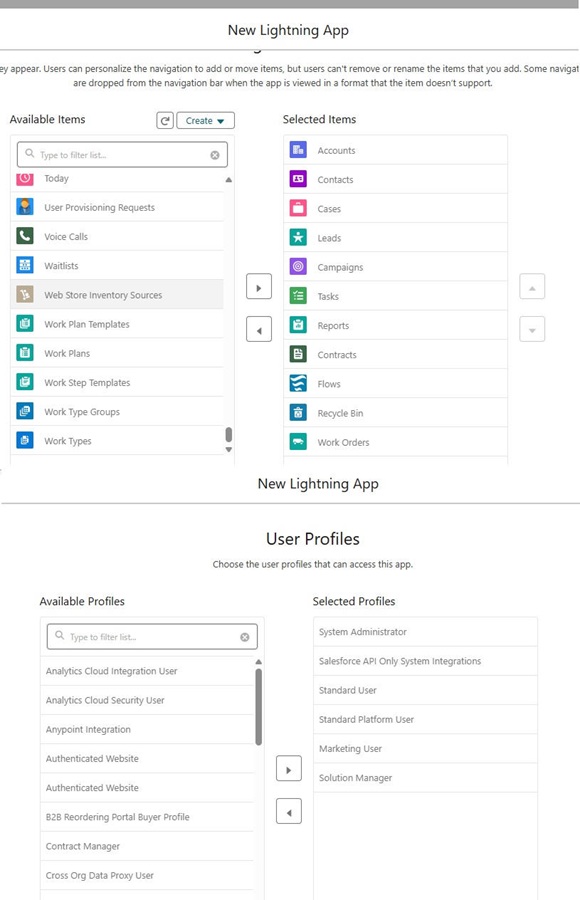The height and width of the screenshot is (900, 580).
Task: Click the Tasks checklist icon
Action: (298, 296)
